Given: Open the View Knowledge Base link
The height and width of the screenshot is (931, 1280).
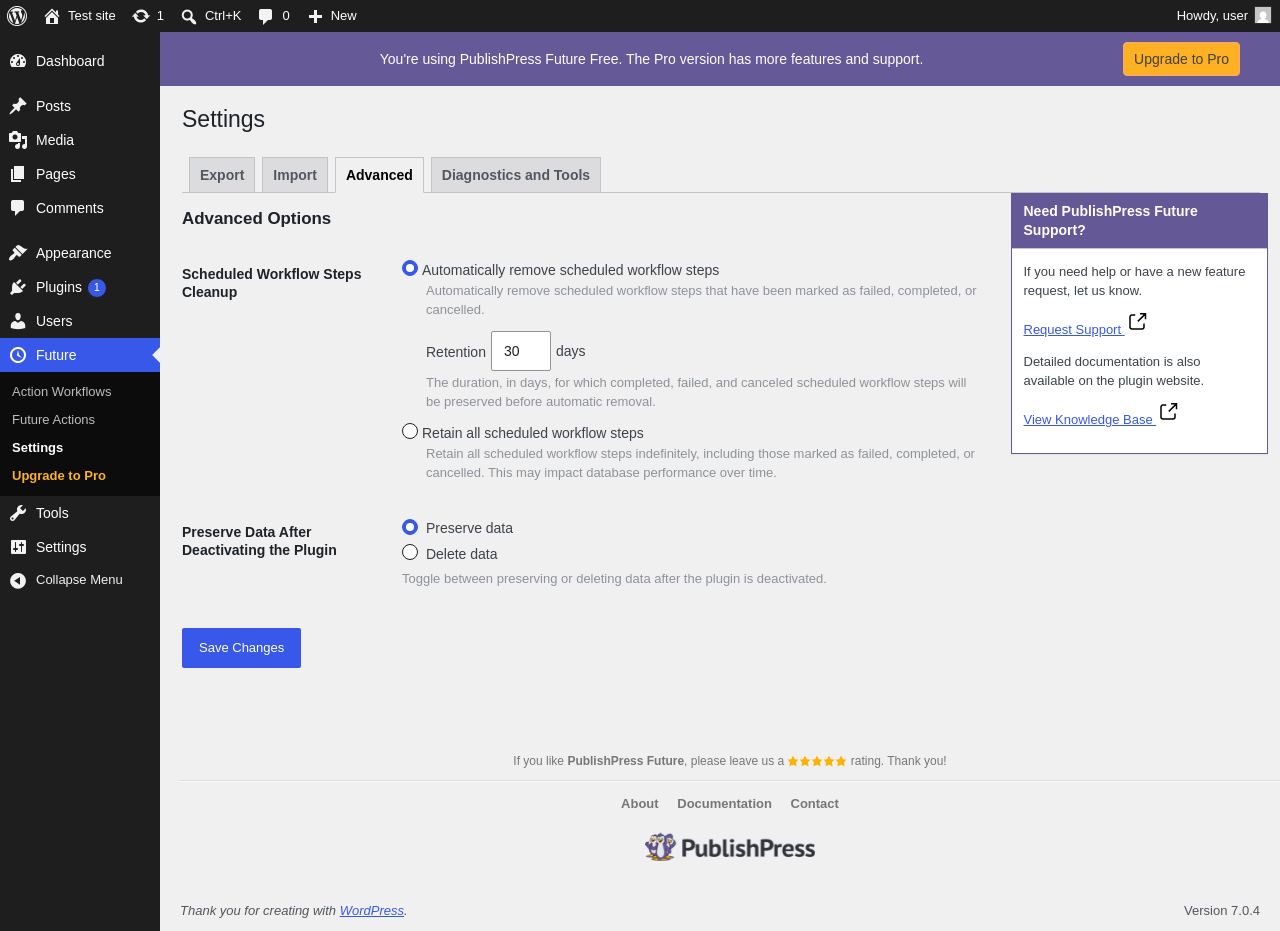Looking at the screenshot, I should [x=1088, y=420].
